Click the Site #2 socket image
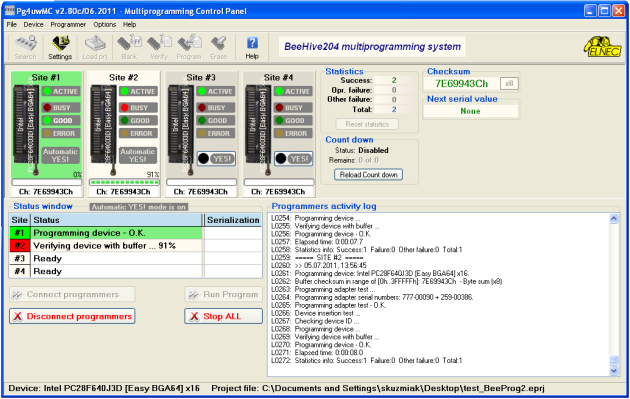Screen dimensions: 630x399 [103, 129]
